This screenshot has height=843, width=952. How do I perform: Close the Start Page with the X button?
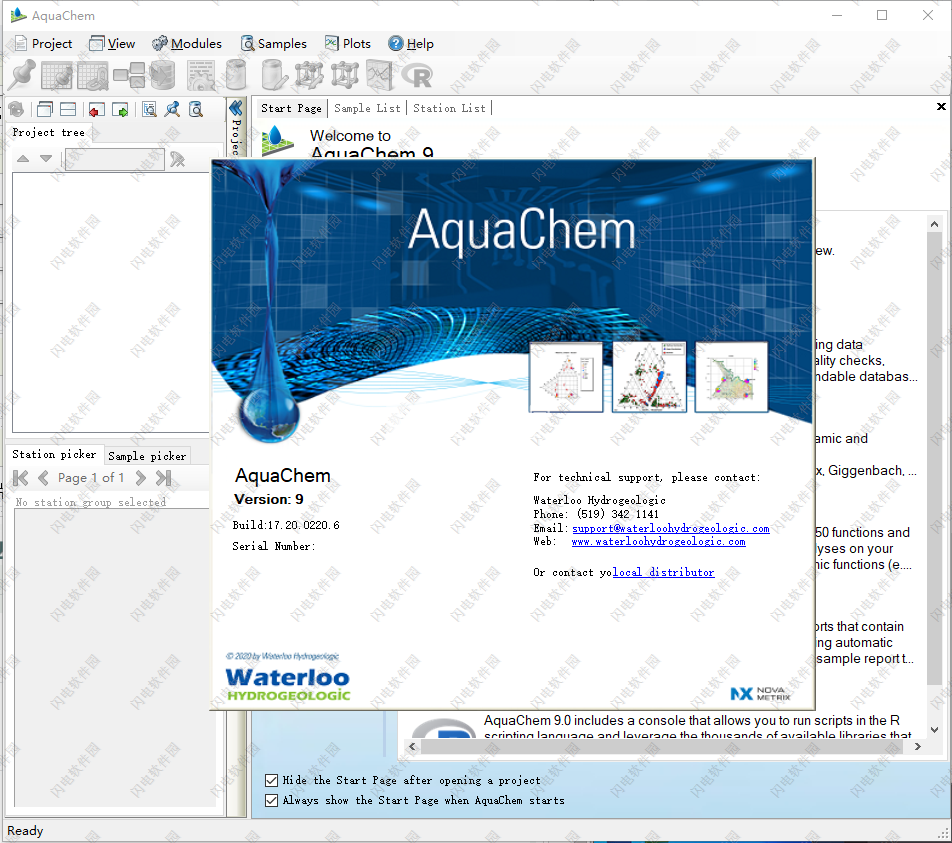pyautogui.click(x=941, y=107)
